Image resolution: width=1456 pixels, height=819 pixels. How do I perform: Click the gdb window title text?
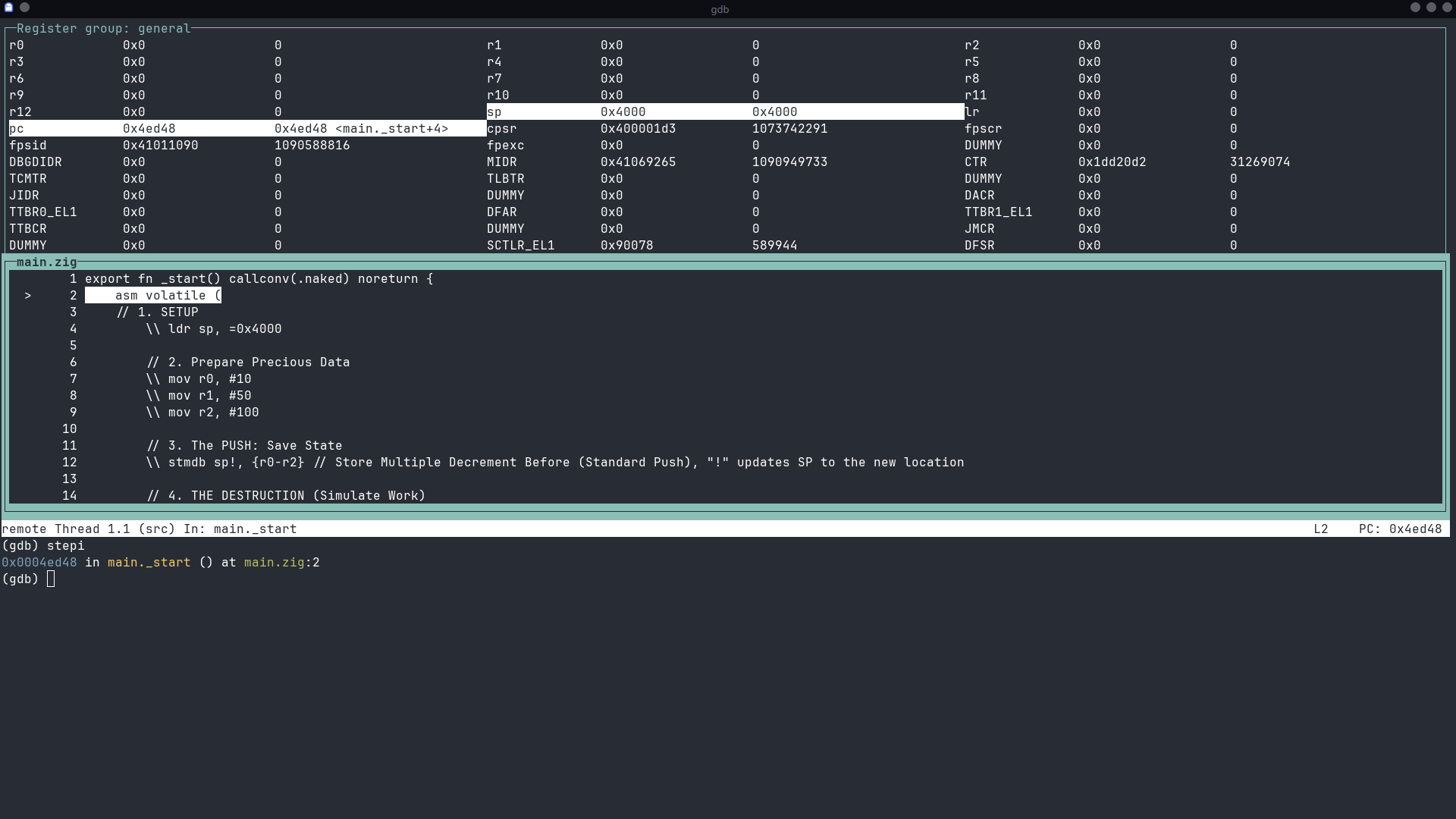pyautogui.click(x=719, y=9)
